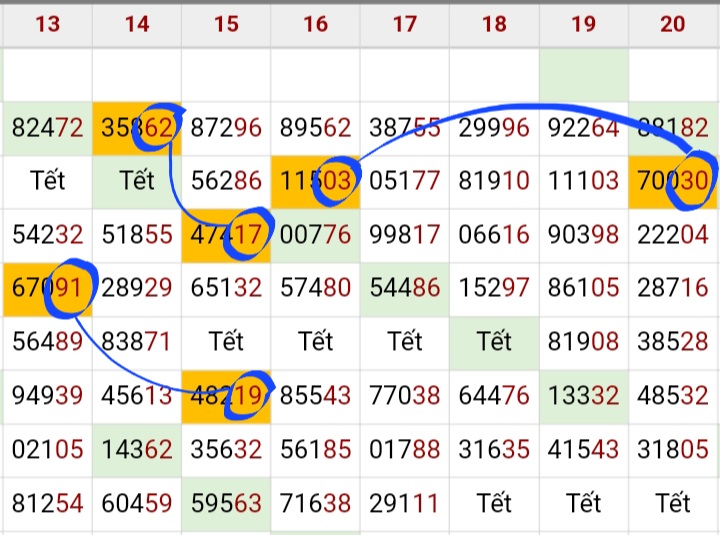Screen dimensions: 720x535
Task: Click column header 13
Action: pyautogui.click(x=47, y=23)
